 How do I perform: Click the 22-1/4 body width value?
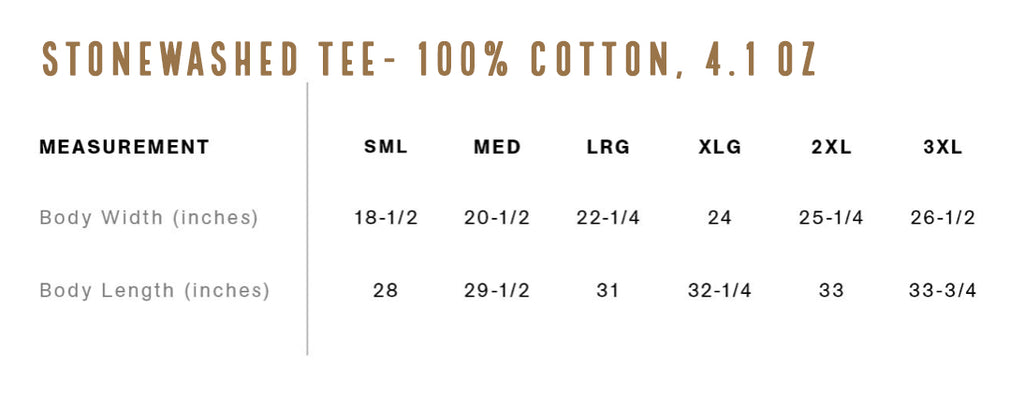pyautogui.click(x=608, y=217)
